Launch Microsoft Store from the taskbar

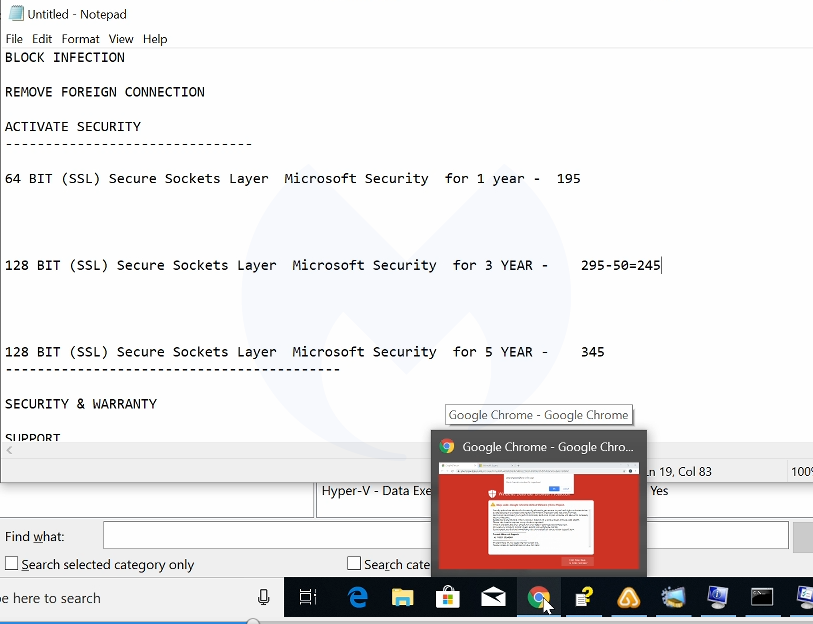(x=448, y=598)
